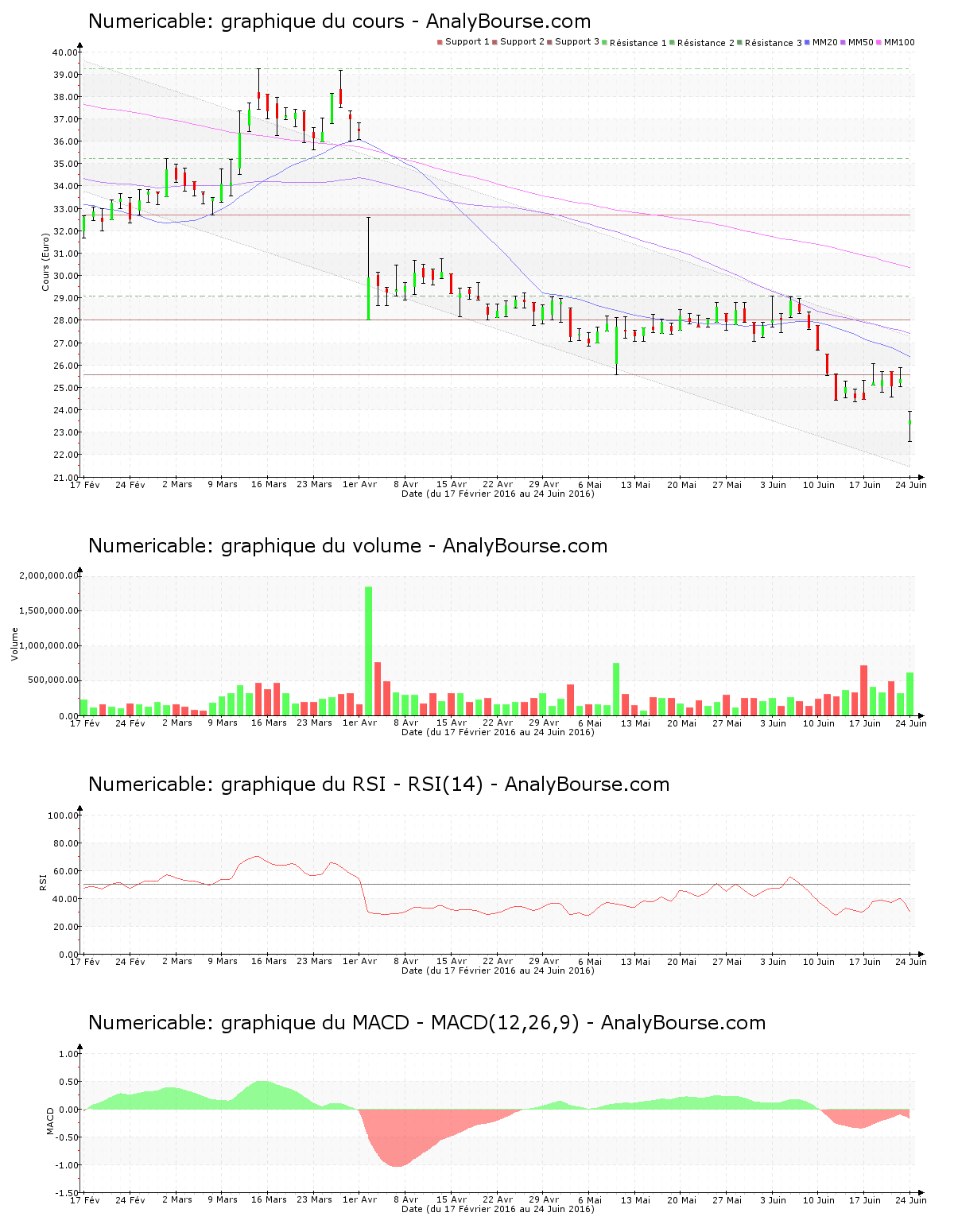
Task: Click the date range caption under RSI chart
Action: coord(498,970)
